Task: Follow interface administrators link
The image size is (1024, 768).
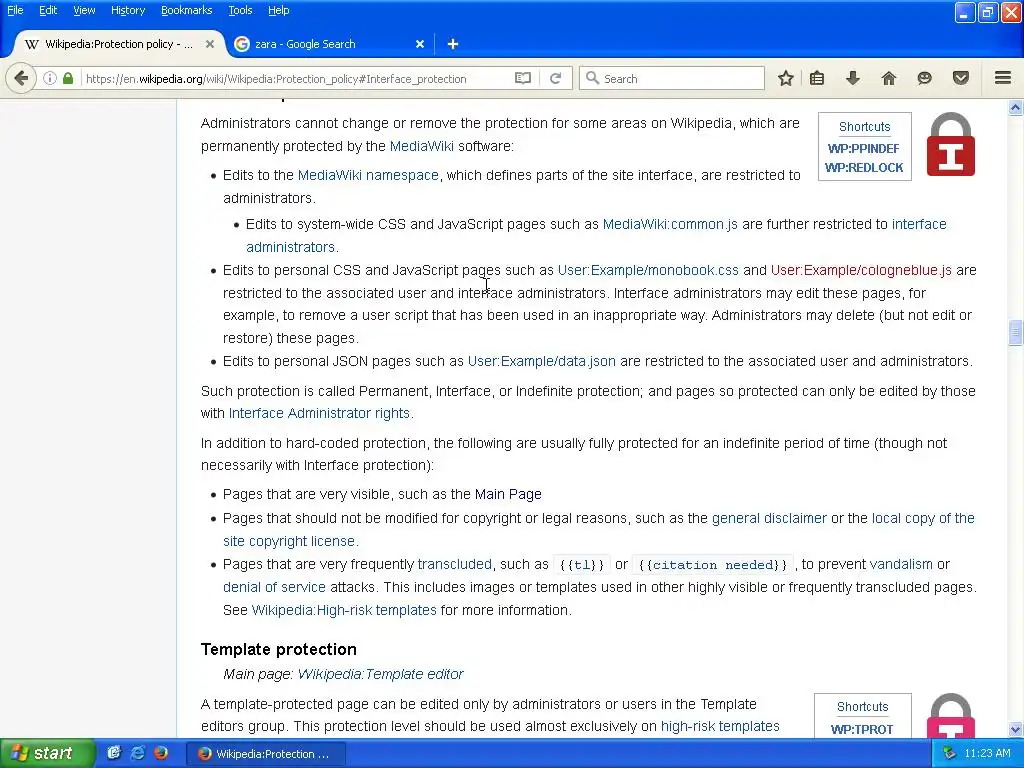Action: [x=919, y=224]
